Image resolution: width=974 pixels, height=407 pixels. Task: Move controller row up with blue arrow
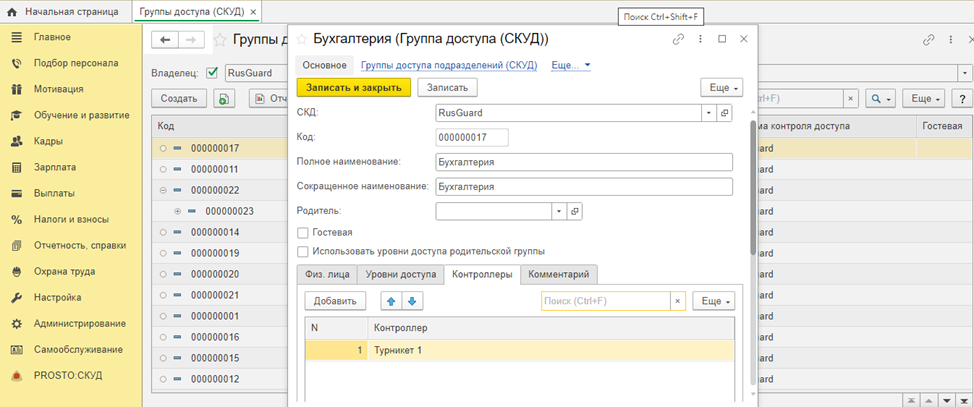click(392, 301)
